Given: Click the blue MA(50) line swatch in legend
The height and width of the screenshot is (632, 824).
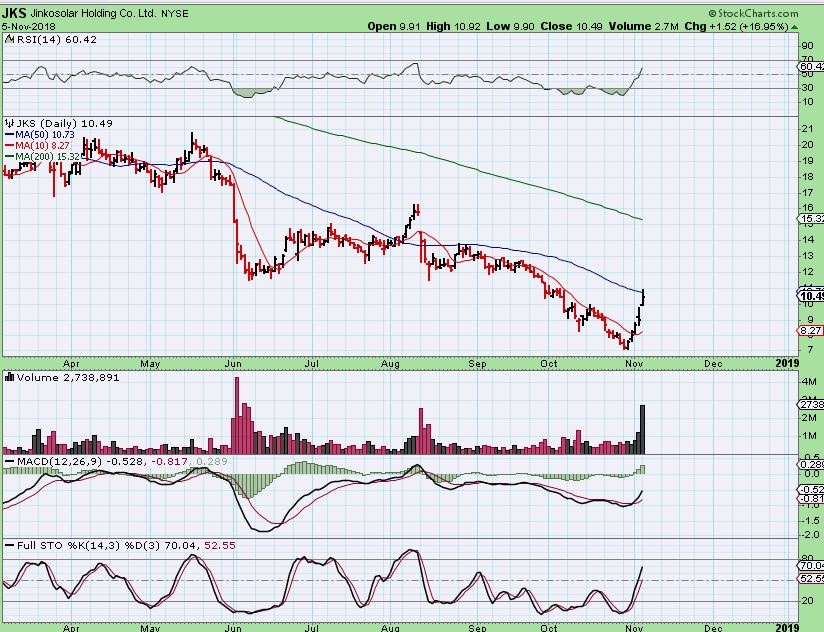Looking at the screenshot, I should [x=9, y=135].
